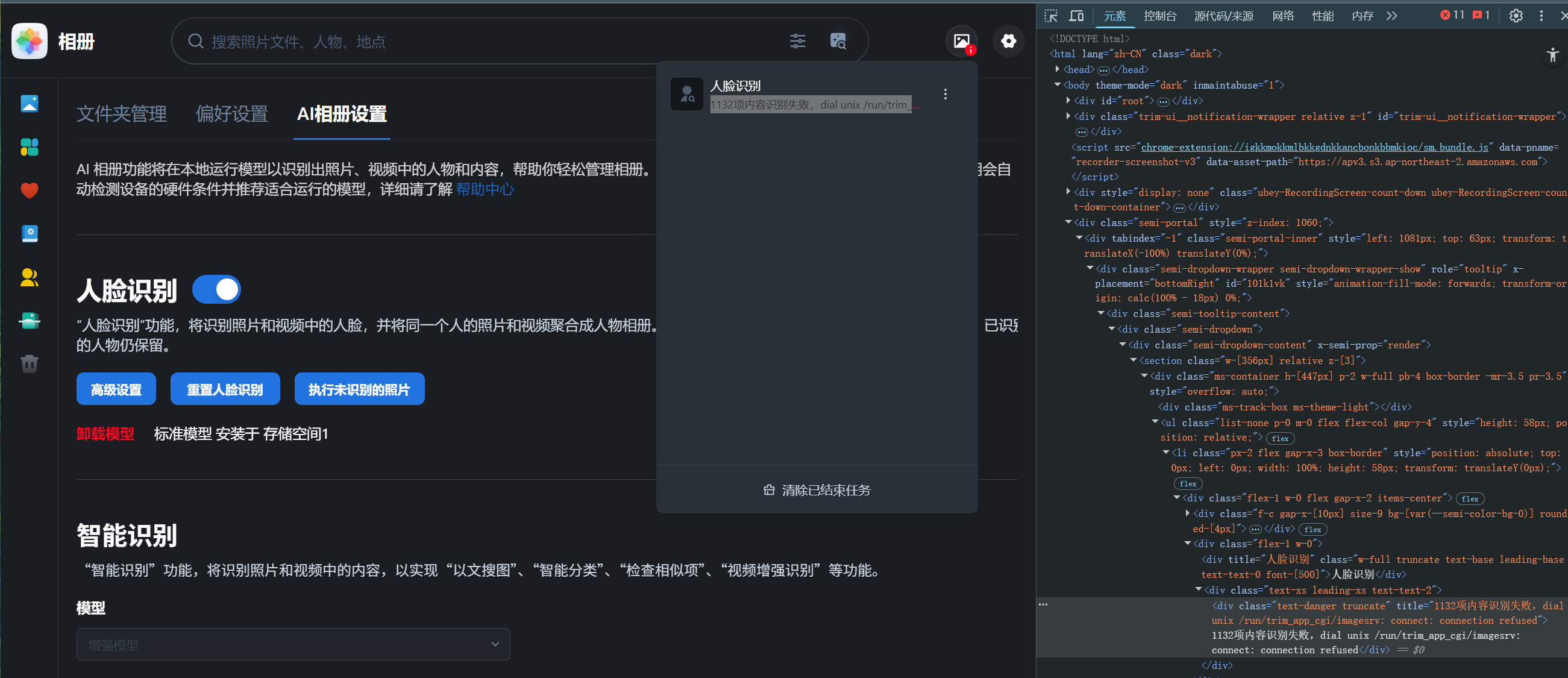Open Favorites heart icon in sidebar
The image size is (1568, 678).
coord(29,190)
